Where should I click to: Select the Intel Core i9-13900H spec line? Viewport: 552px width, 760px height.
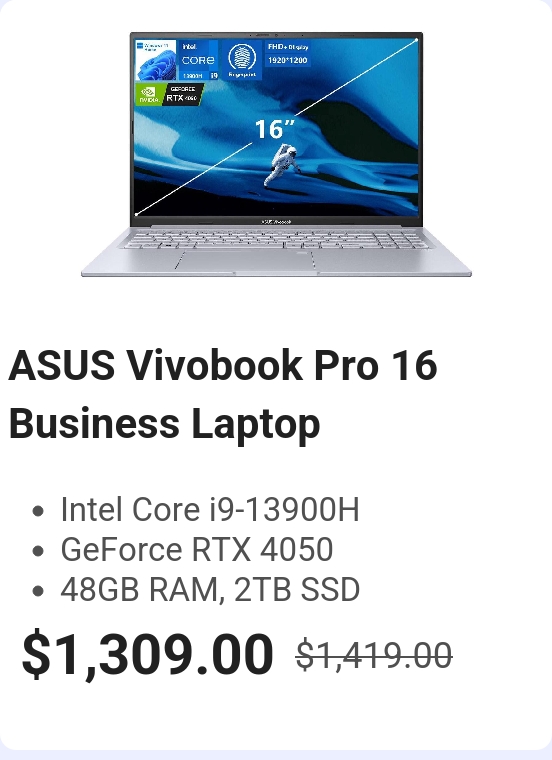click(210, 510)
